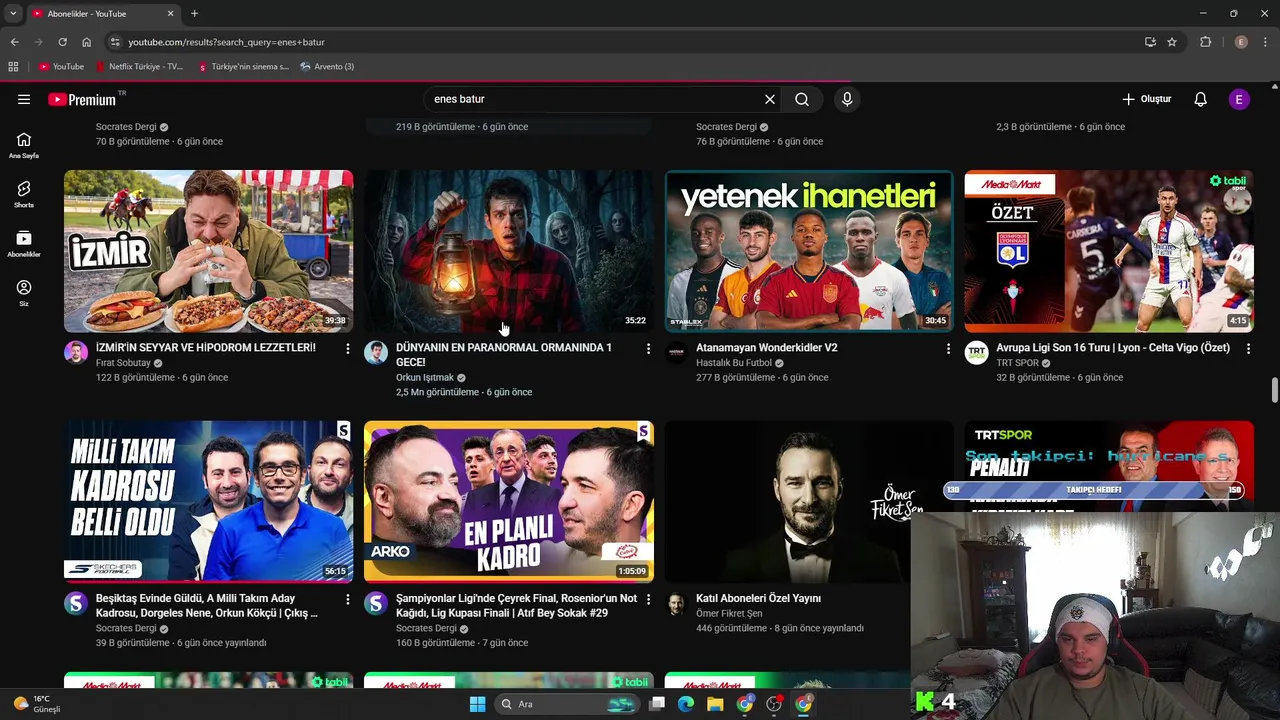Click the page vertical scrollbar thumb

(x=1274, y=391)
